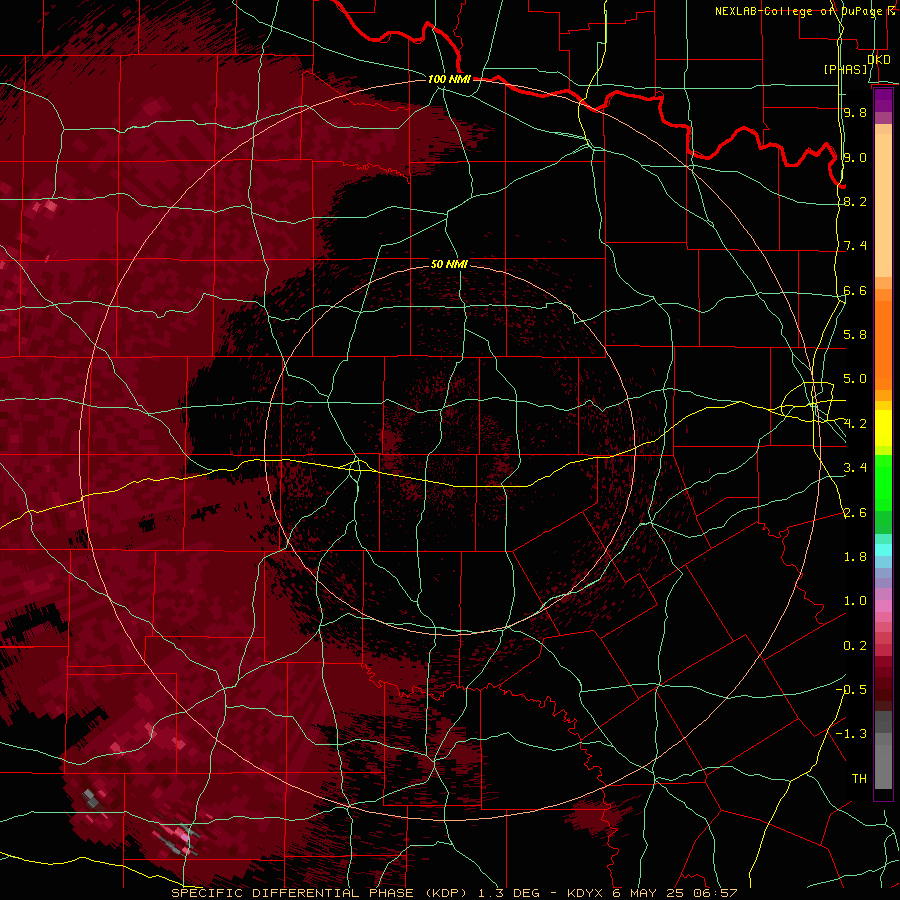900x900 pixels.
Task: Click the 8.2 scale value
Action: coord(855,201)
